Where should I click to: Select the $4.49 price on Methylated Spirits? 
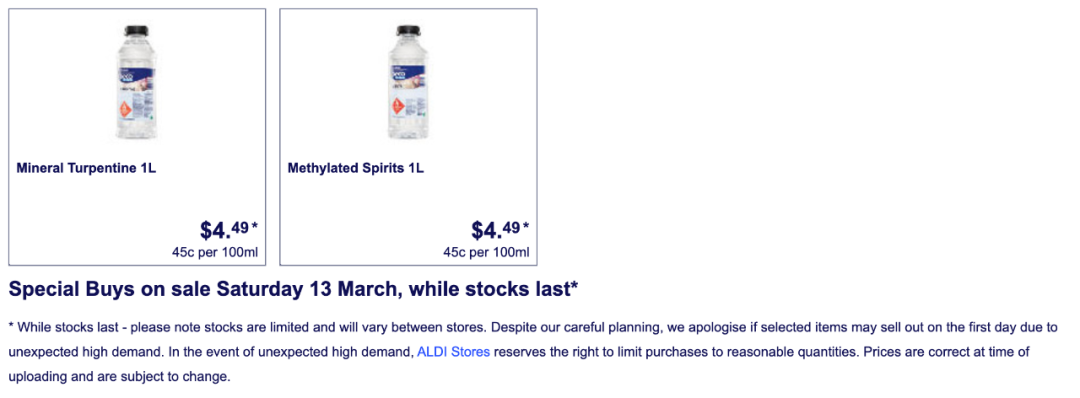click(495, 229)
